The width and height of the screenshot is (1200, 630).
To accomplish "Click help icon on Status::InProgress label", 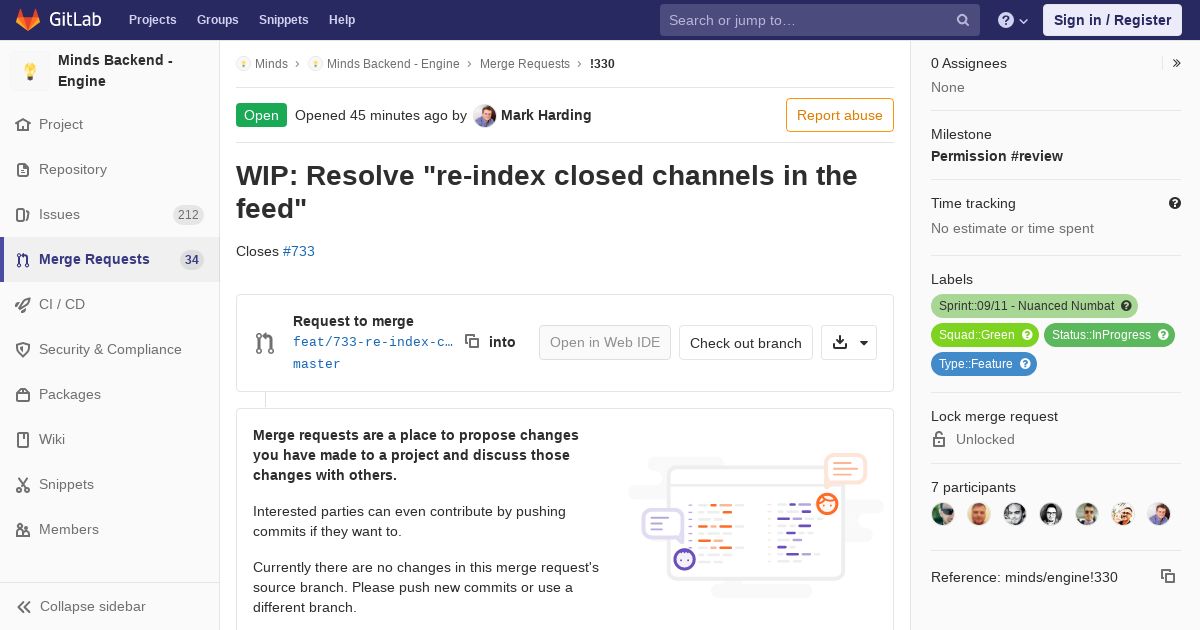I will (x=1163, y=335).
